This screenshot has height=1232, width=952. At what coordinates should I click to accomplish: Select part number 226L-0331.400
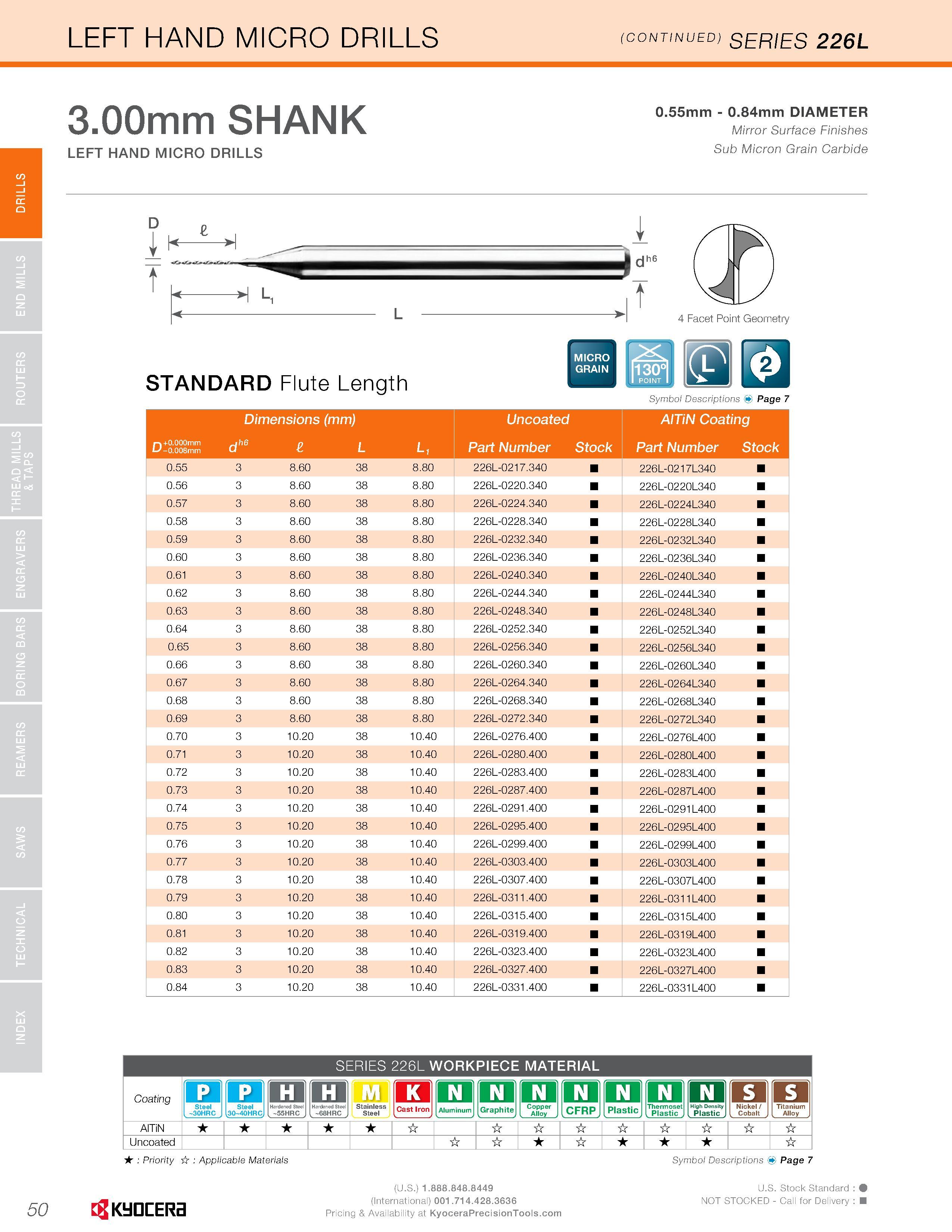(510, 987)
